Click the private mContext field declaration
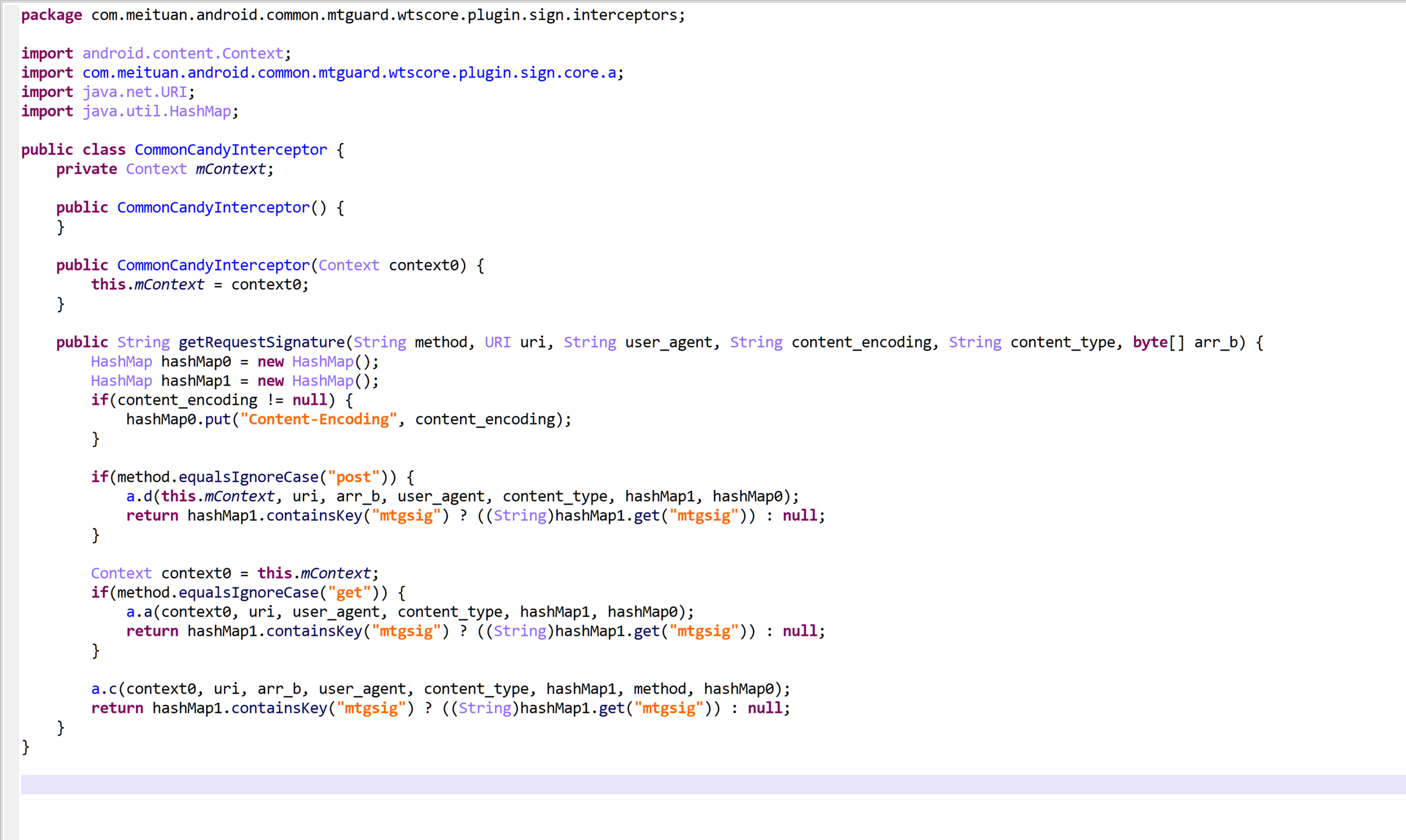This screenshot has width=1406, height=840. pyautogui.click(x=230, y=169)
